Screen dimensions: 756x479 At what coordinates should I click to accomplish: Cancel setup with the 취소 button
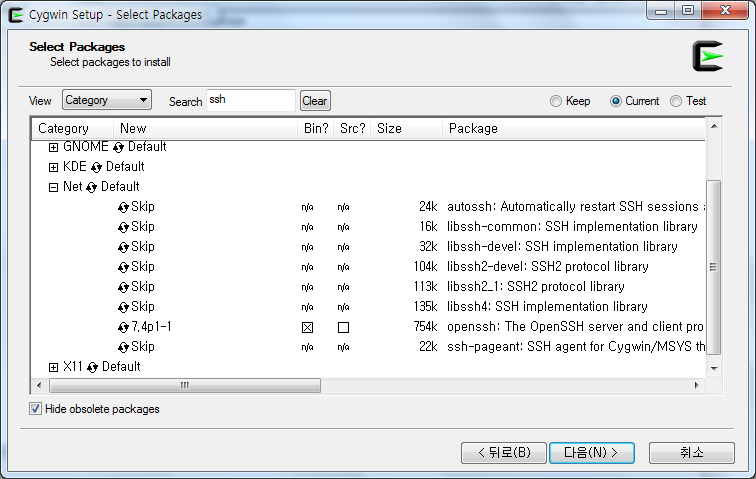coord(692,452)
